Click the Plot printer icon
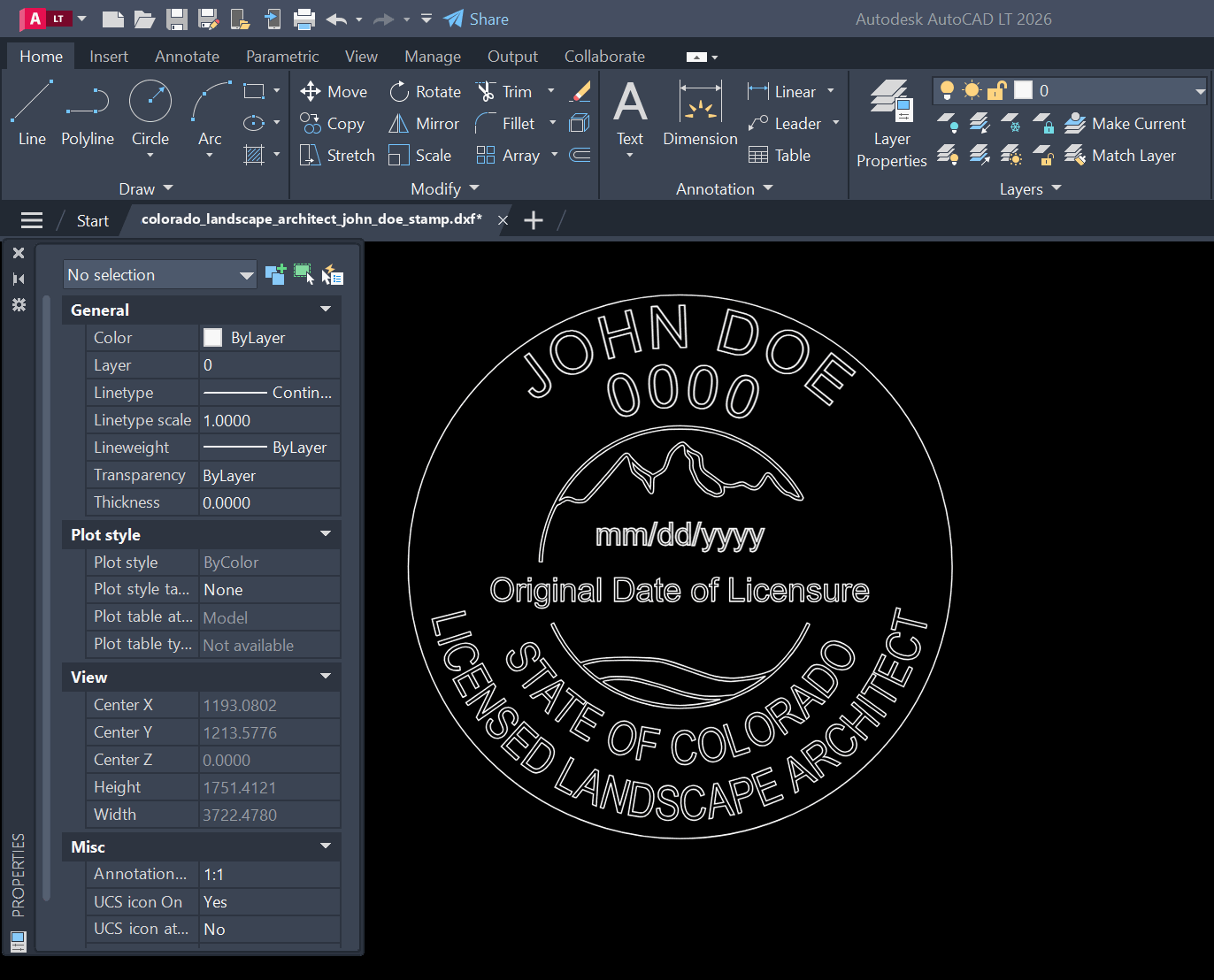The image size is (1214, 980). [x=303, y=19]
